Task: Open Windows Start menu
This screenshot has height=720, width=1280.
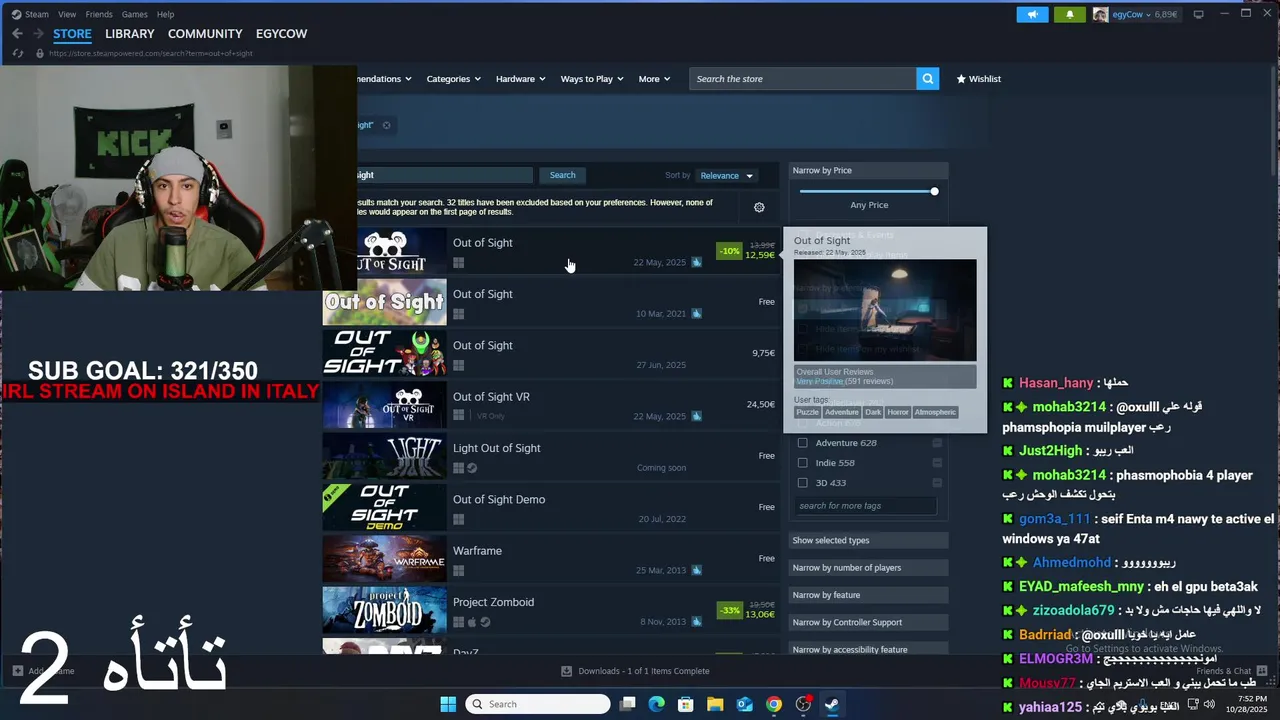Action: click(x=448, y=704)
